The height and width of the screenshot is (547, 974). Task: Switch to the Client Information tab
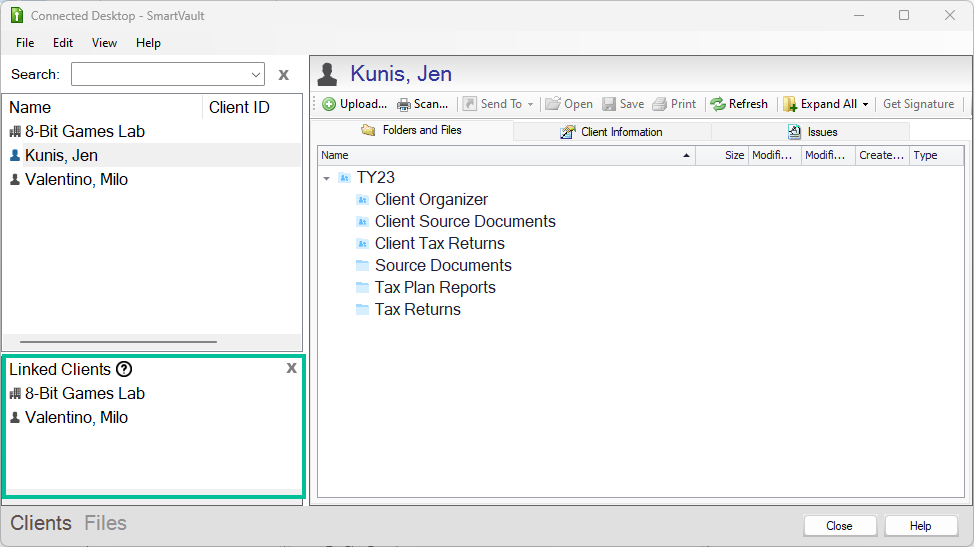[612, 132]
